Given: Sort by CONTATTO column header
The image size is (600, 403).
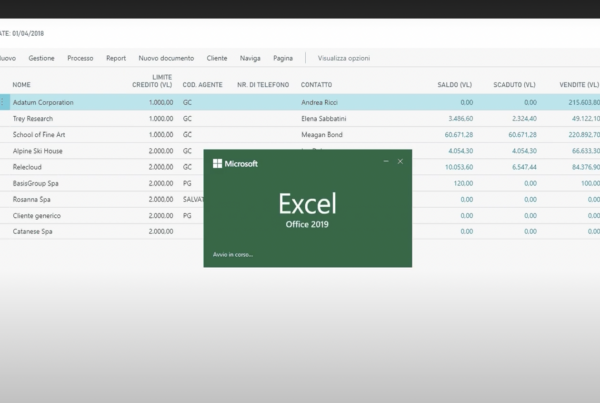Looking at the screenshot, I should tap(316, 85).
